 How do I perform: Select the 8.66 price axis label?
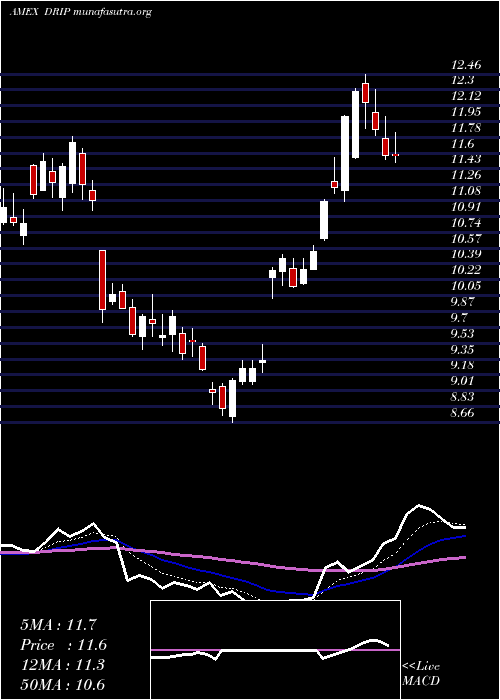(x=462, y=412)
